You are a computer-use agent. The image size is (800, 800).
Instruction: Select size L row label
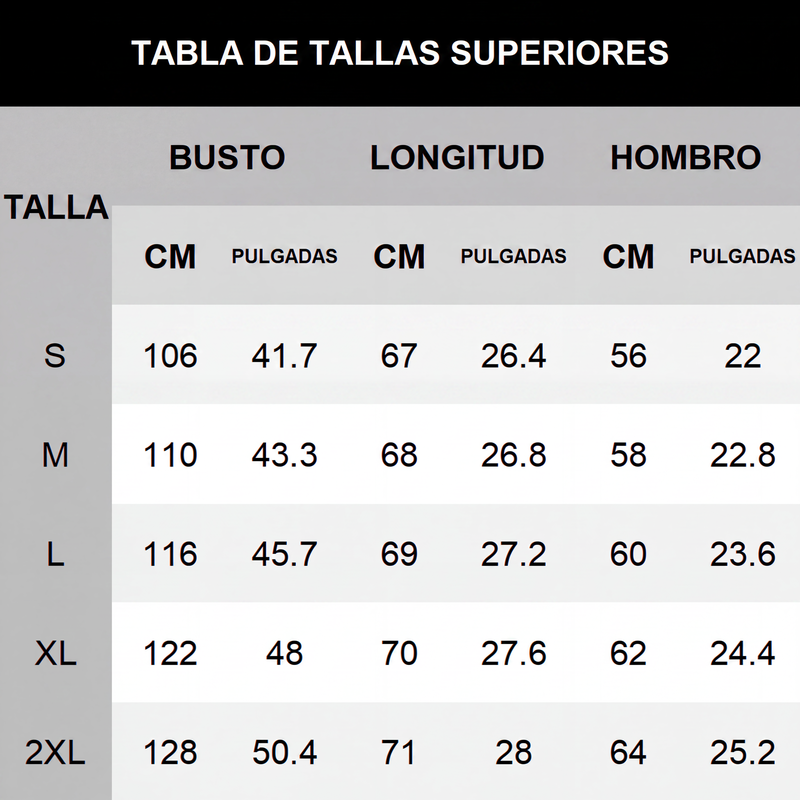click(55, 554)
